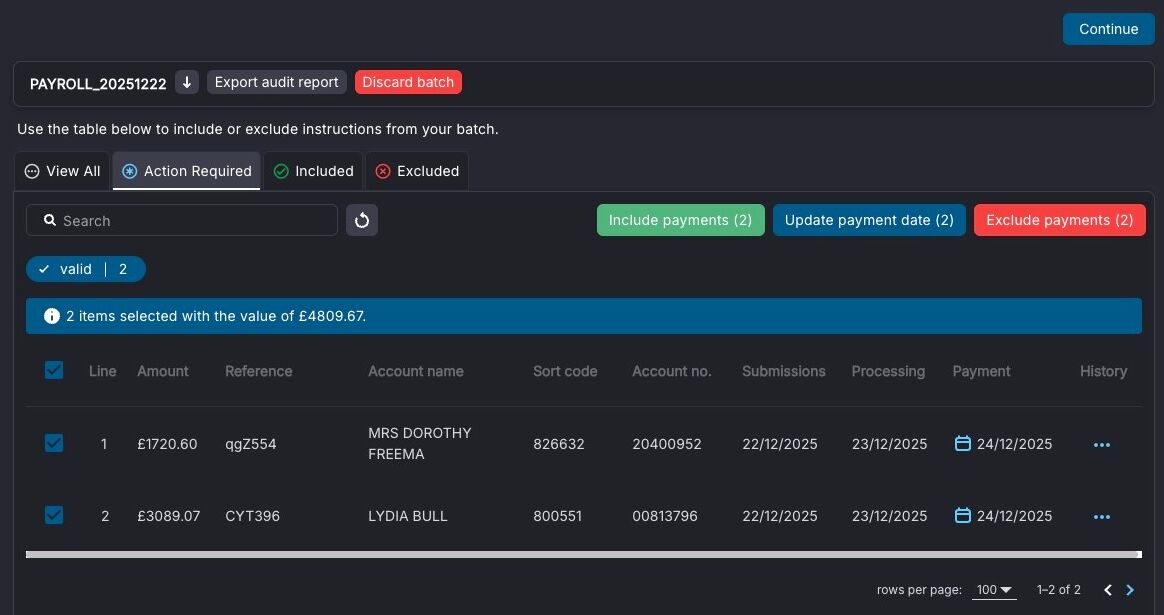1164x615 pixels.
Task: Focus the Search input field
Action: click(x=182, y=221)
